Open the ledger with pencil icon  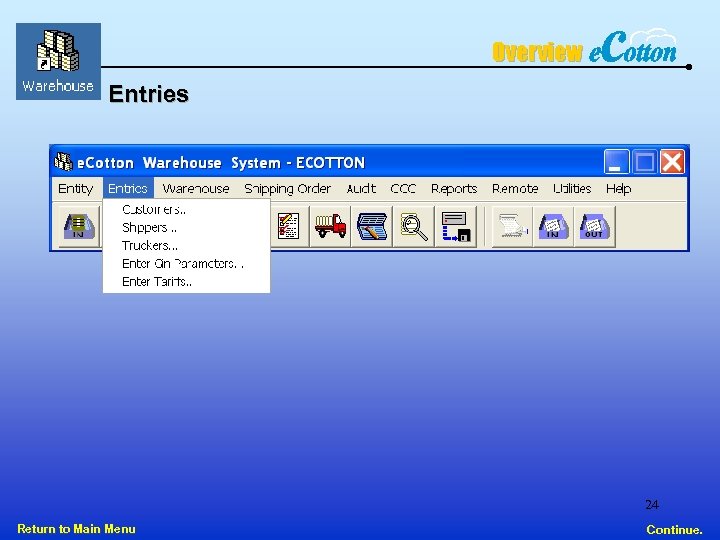point(371,226)
